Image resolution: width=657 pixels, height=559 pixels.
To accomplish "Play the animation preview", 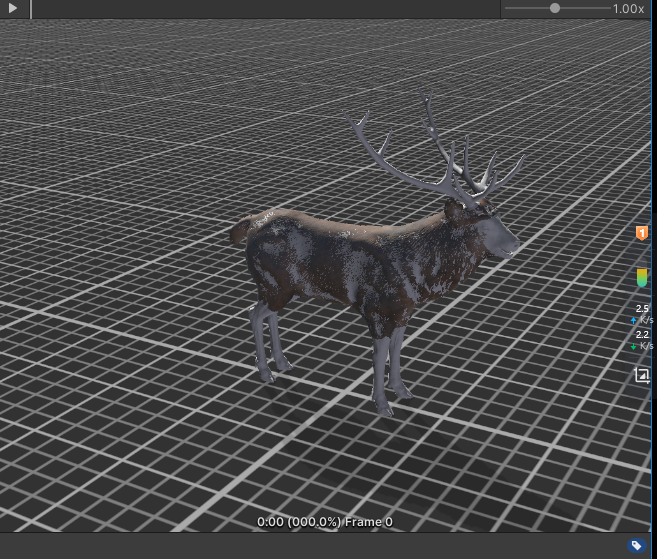I will 13,8.
